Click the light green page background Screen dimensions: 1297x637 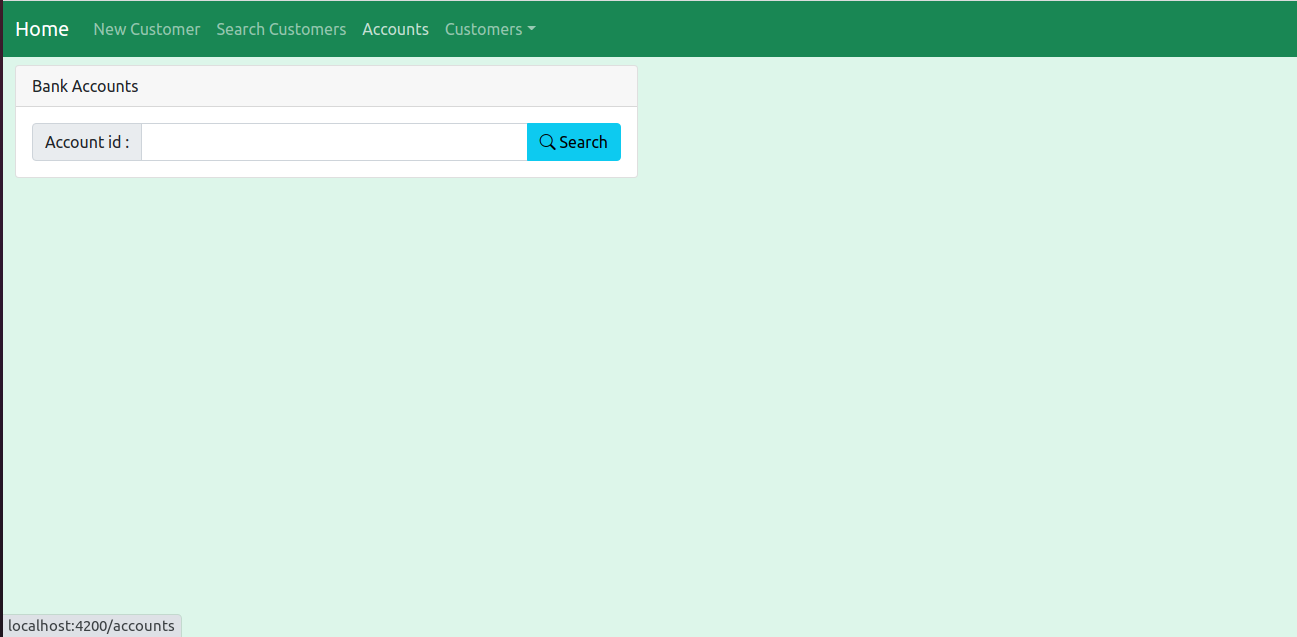900,380
